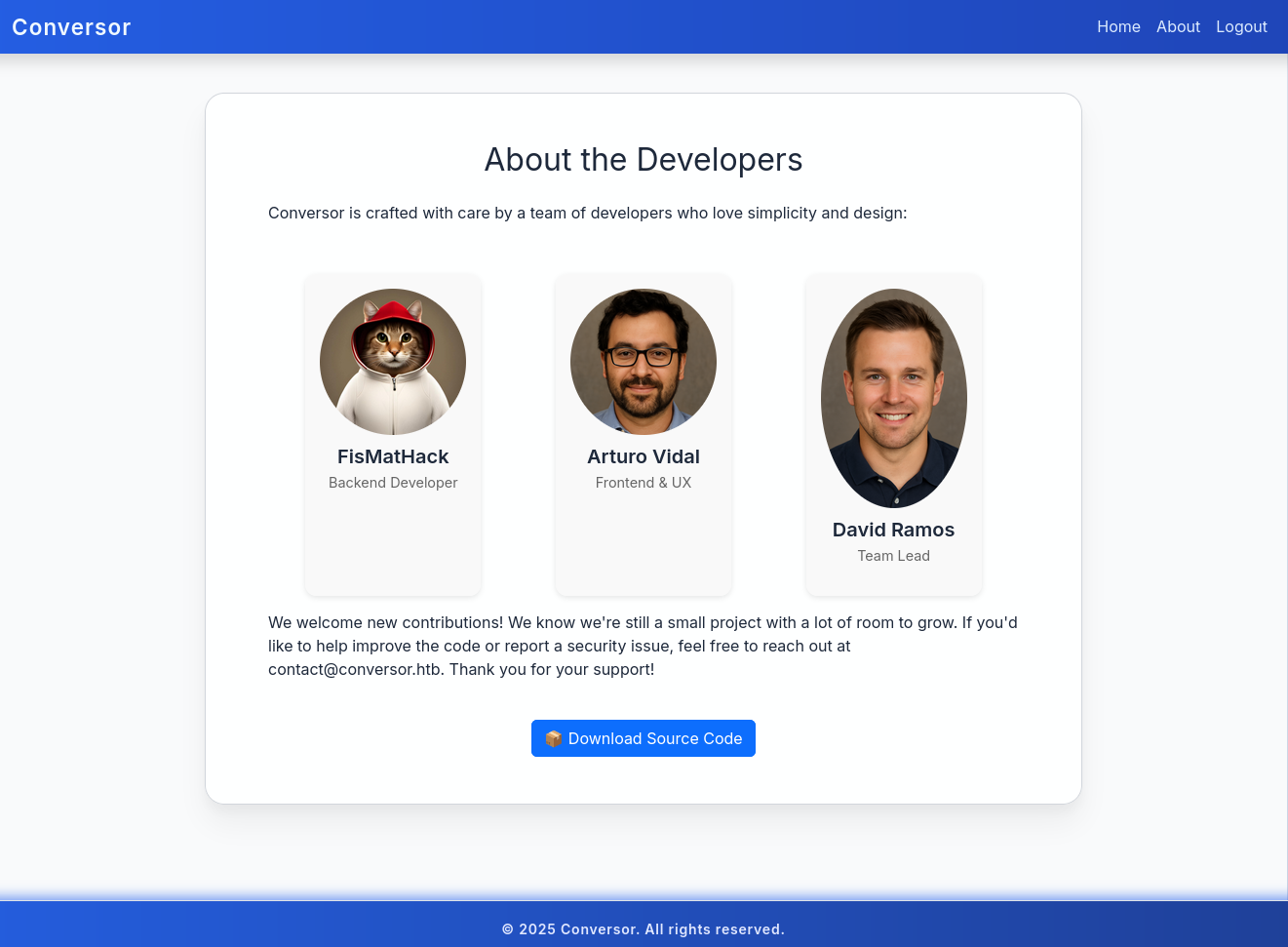Viewport: 1288px width, 947px height.
Task: Click the footer copyright text
Action: click(644, 929)
